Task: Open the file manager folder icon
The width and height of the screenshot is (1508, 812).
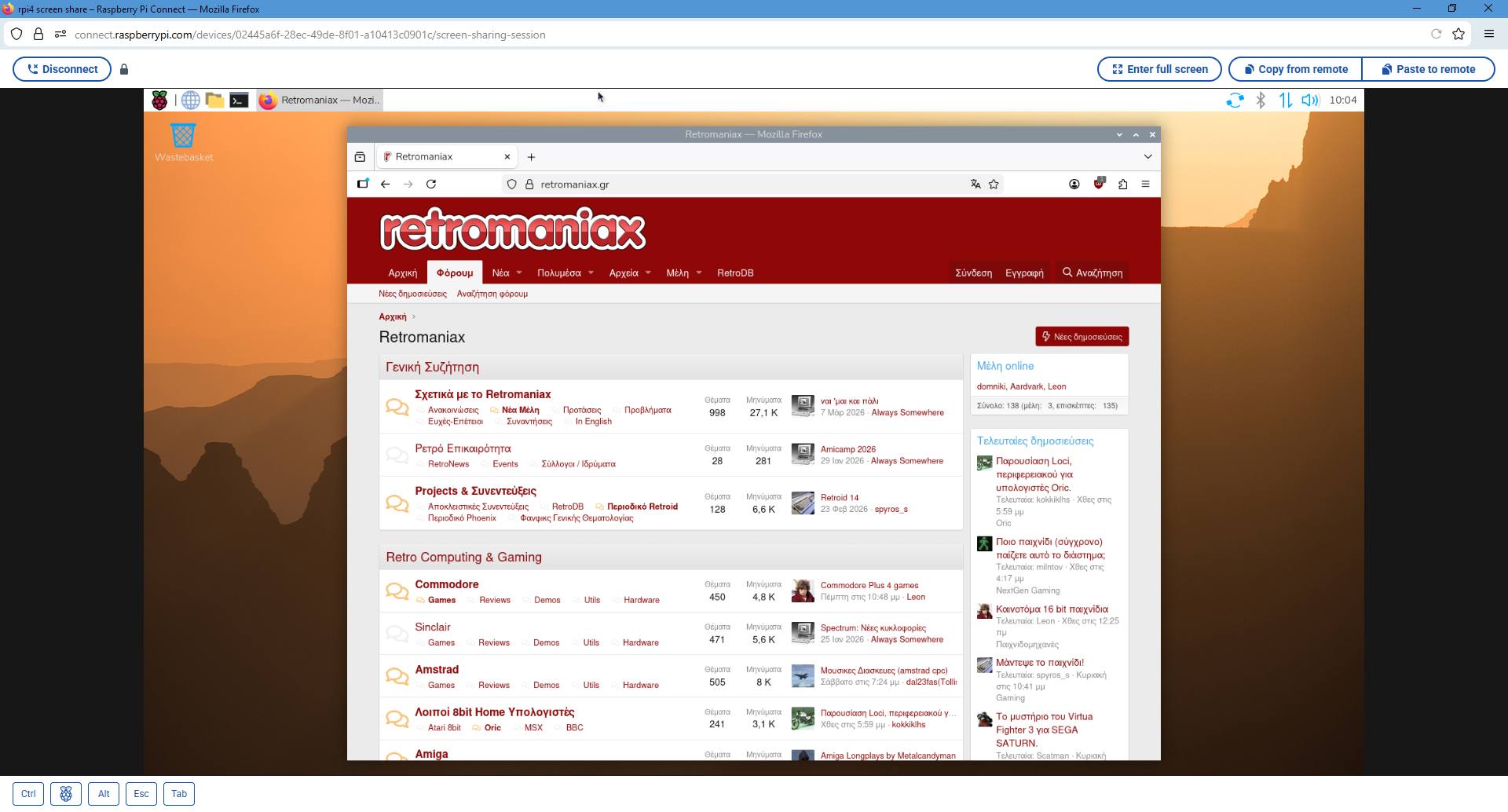Action: [x=214, y=101]
